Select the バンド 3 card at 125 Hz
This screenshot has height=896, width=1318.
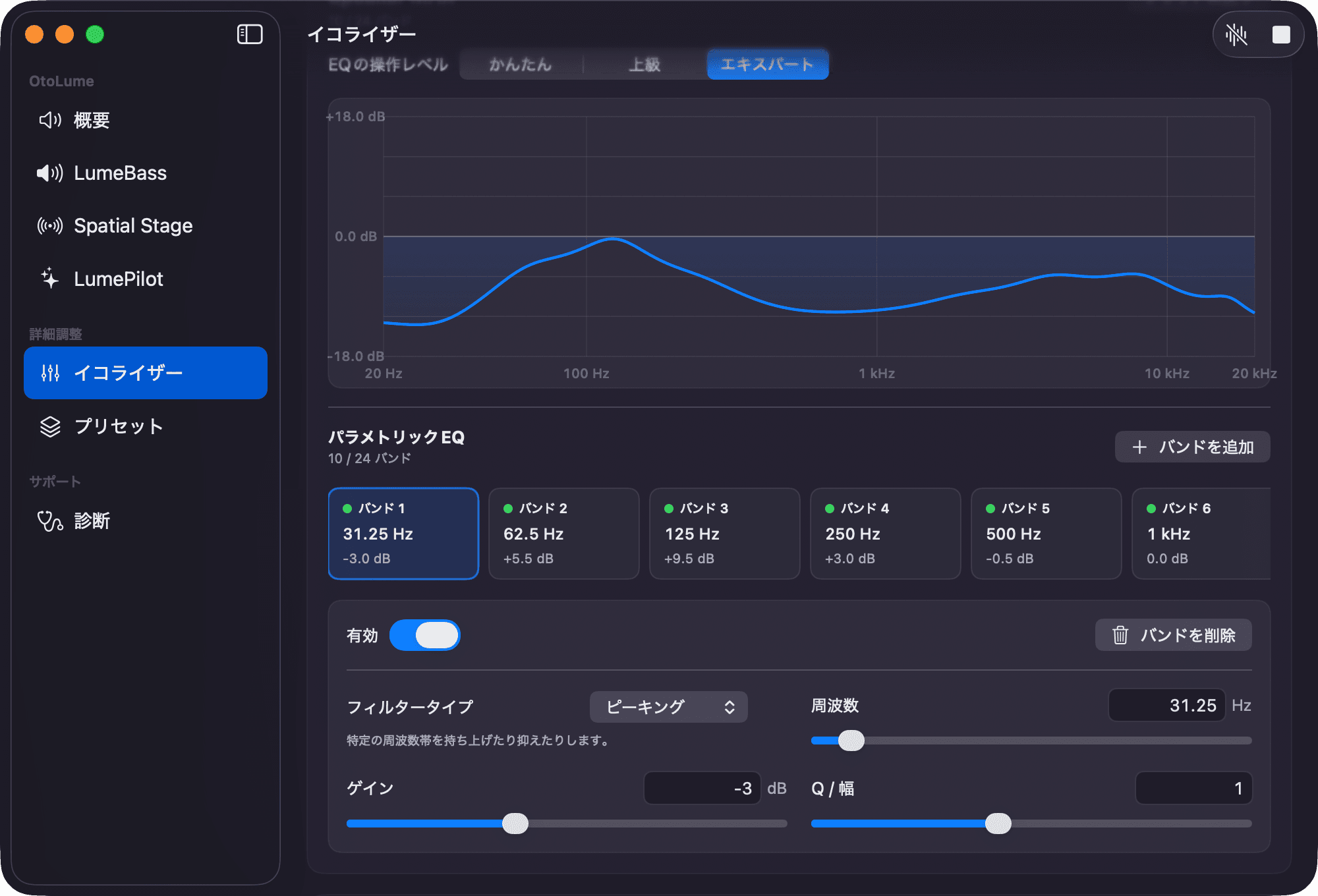coord(725,534)
